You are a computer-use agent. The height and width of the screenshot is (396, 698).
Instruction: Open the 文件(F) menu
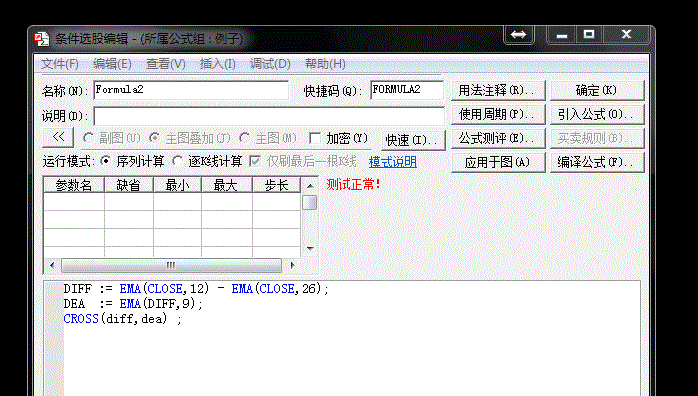point(60,64)
